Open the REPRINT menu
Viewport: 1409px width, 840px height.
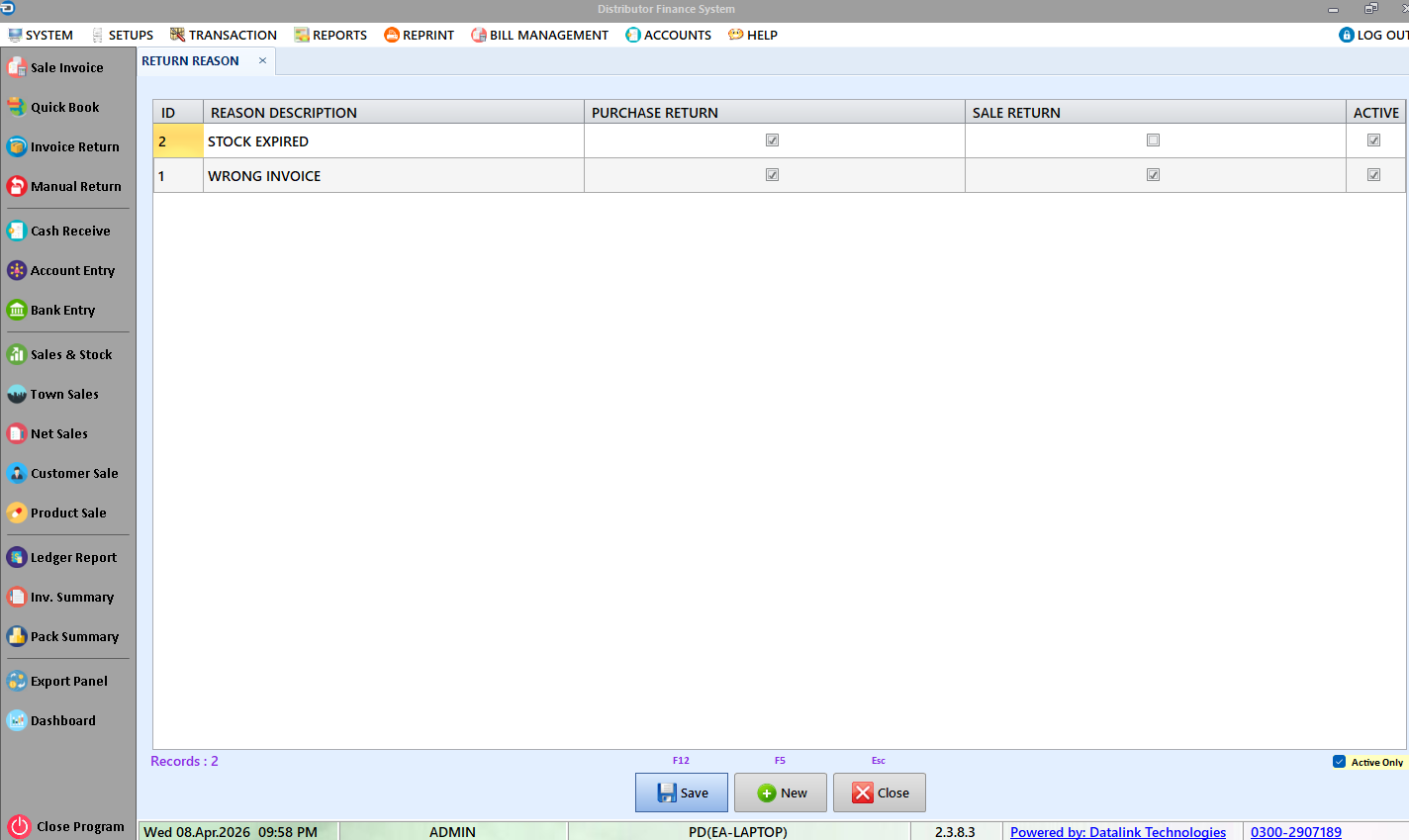tap(420, 35)
